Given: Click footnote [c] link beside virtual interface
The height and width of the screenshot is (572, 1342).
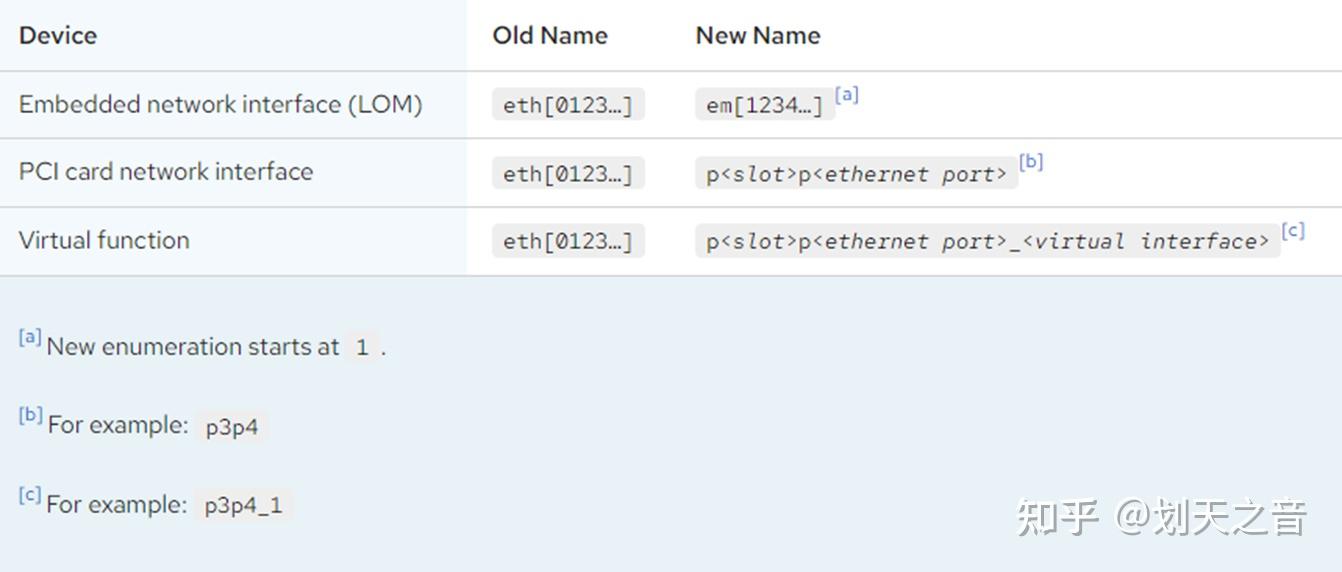Looking at the screenshot, I should pyautogui.click(x=1293, y=231).
